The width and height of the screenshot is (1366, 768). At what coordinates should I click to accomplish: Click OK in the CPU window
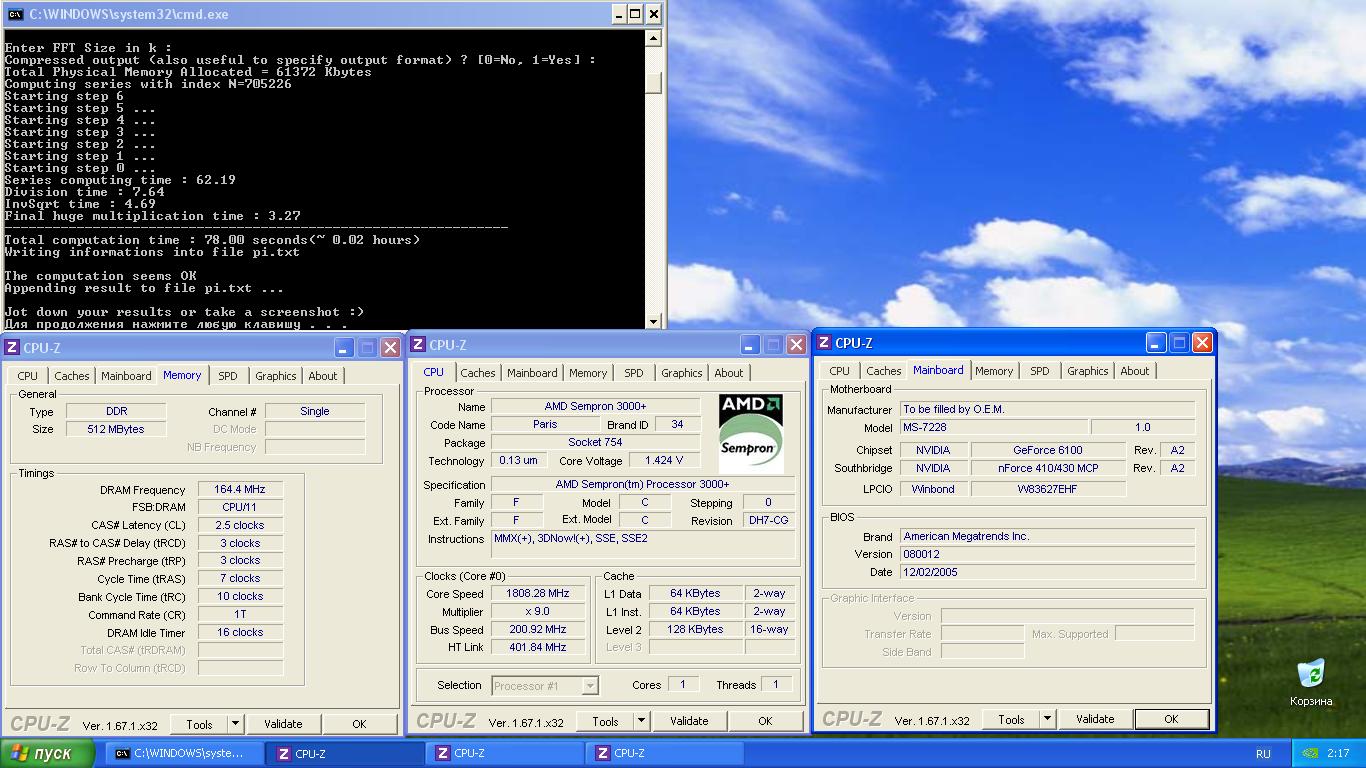[x=765, y=721]
